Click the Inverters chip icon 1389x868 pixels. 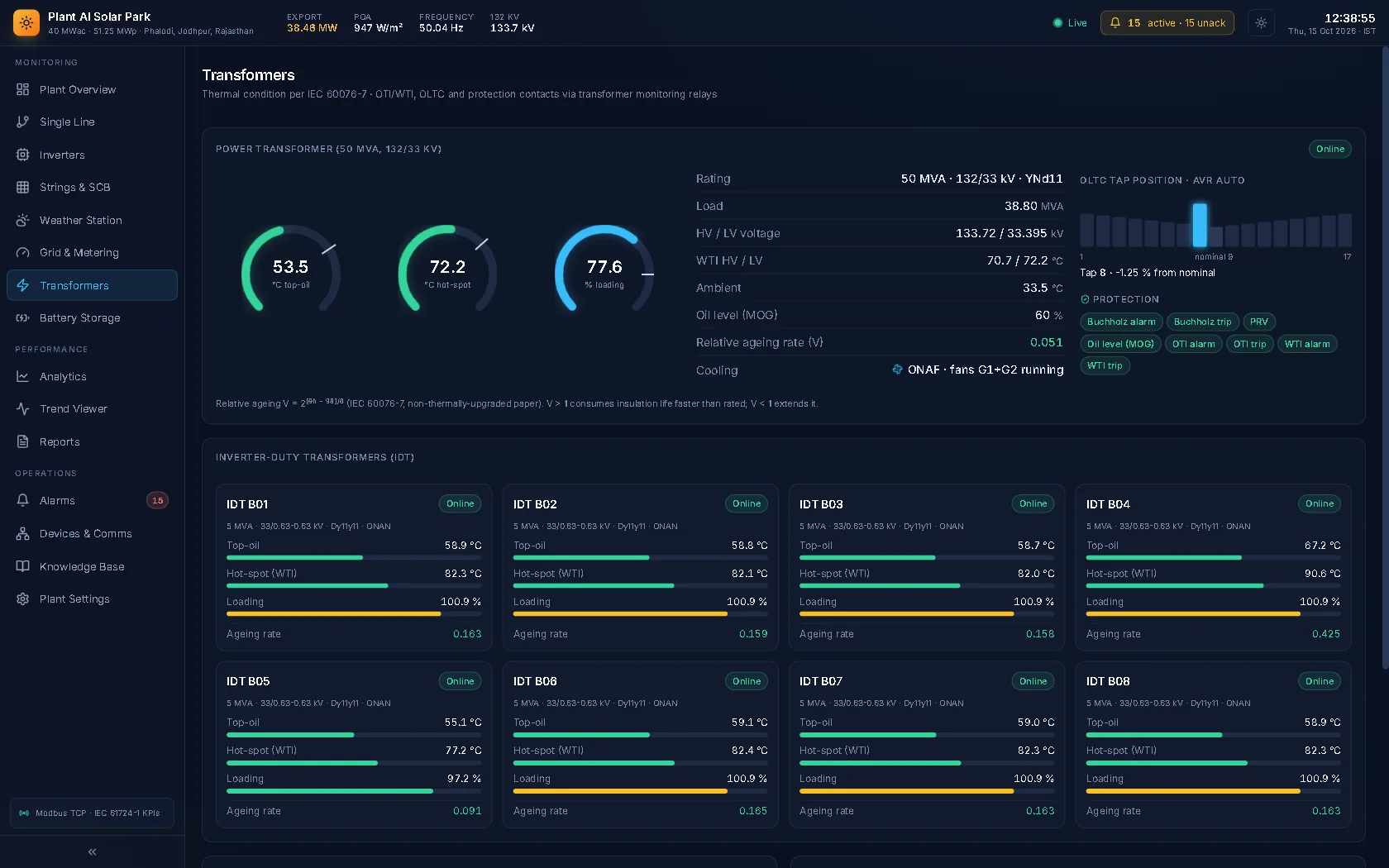pyautogui.click(x=22, y=155)
